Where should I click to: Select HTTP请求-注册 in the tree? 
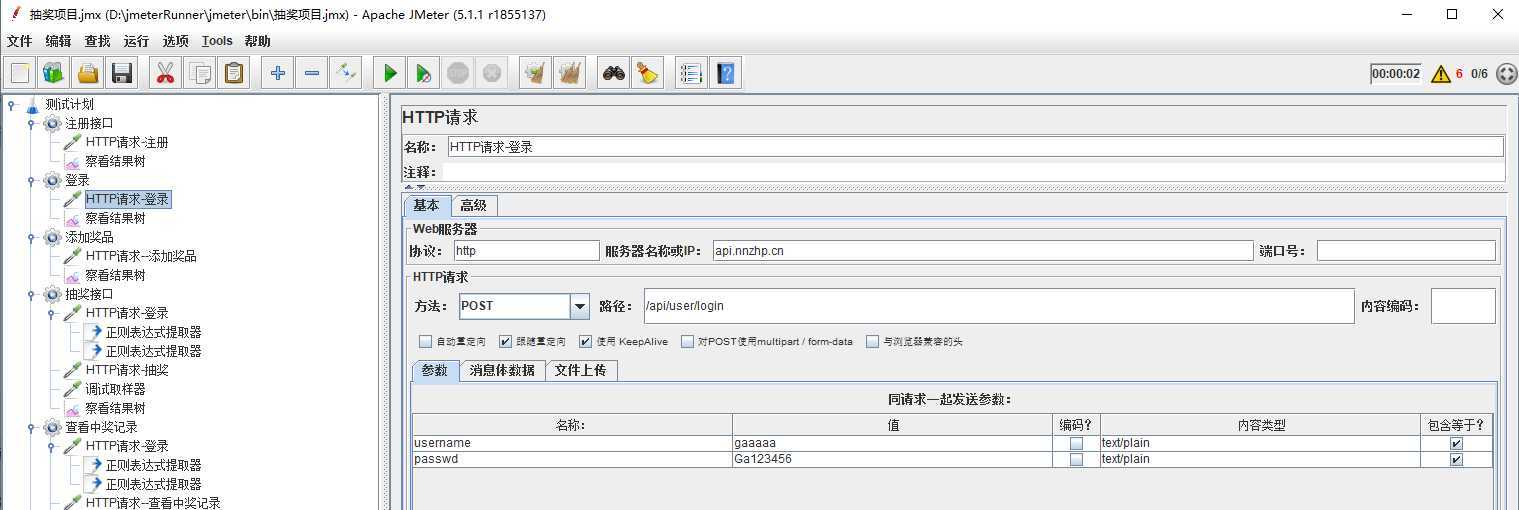click(x=127, y=142)
